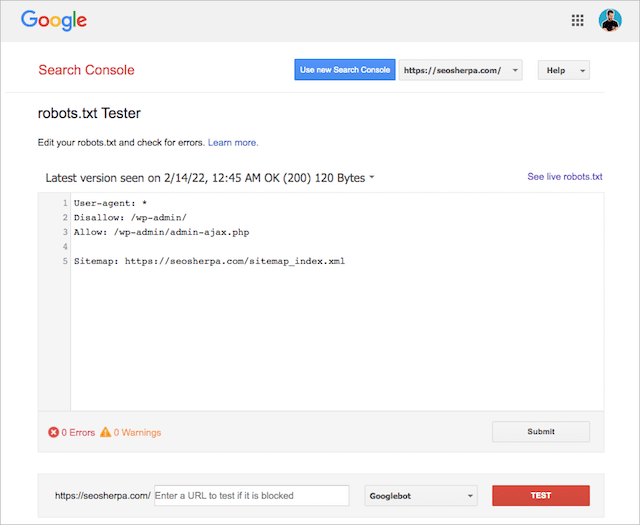This screenshot has height=525, width=640.
Task: Click the Disallow: /wp-admin/ line
Action: coord(130,218)
